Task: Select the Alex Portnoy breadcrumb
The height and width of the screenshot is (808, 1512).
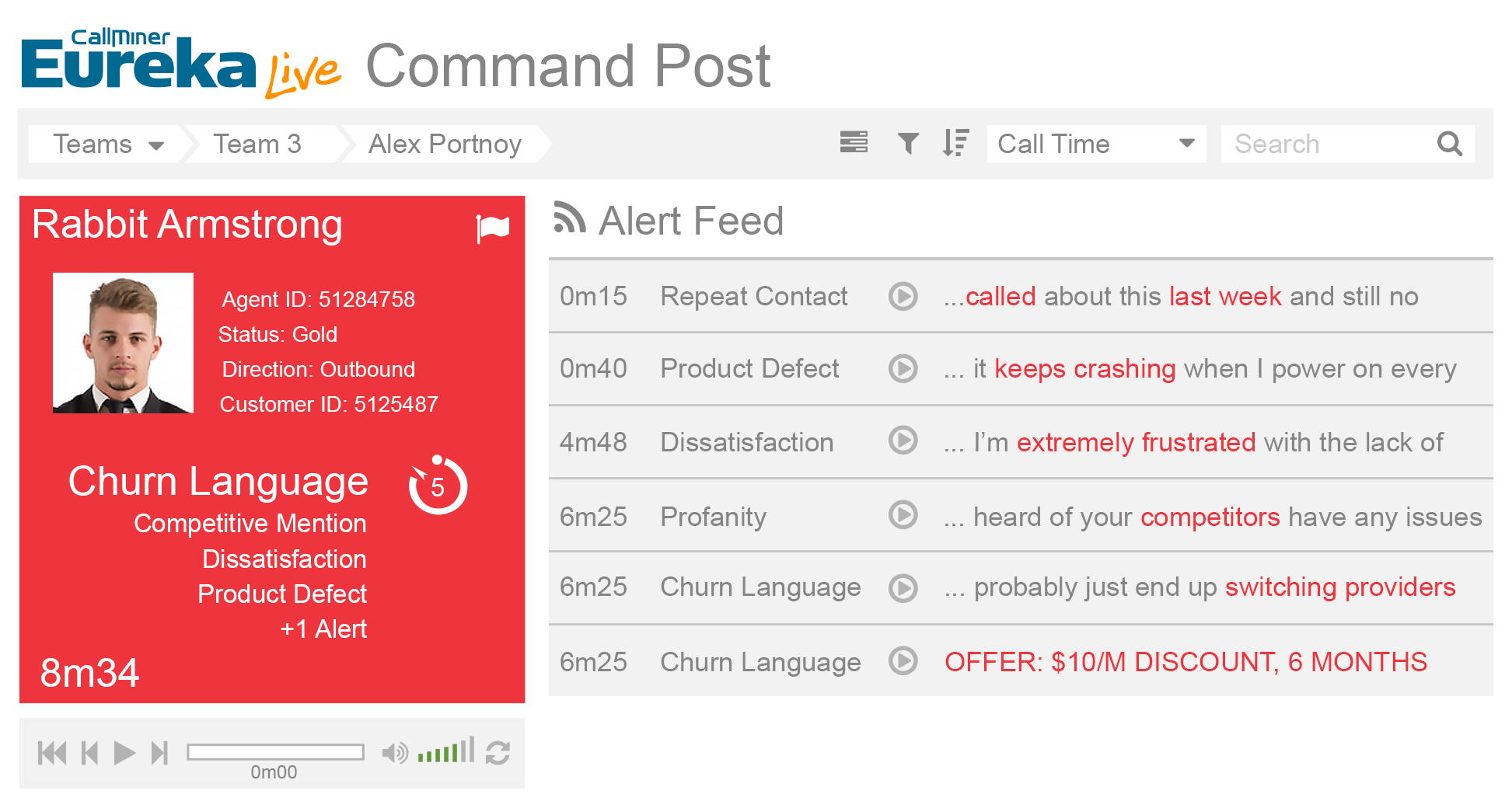Action: pos(445,145)
